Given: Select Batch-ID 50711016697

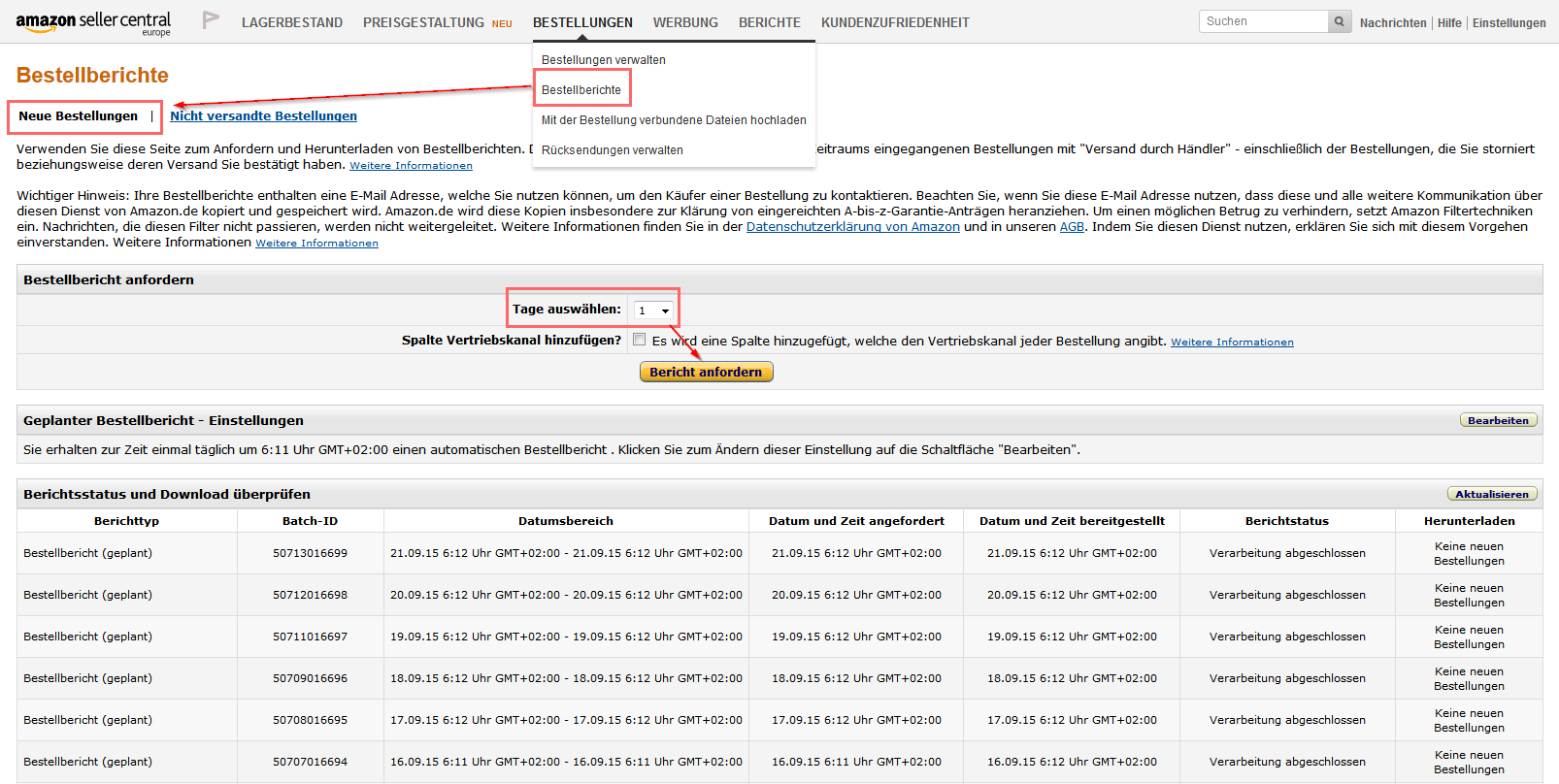Looking at the screenshot, I should [x=310, y=637].
